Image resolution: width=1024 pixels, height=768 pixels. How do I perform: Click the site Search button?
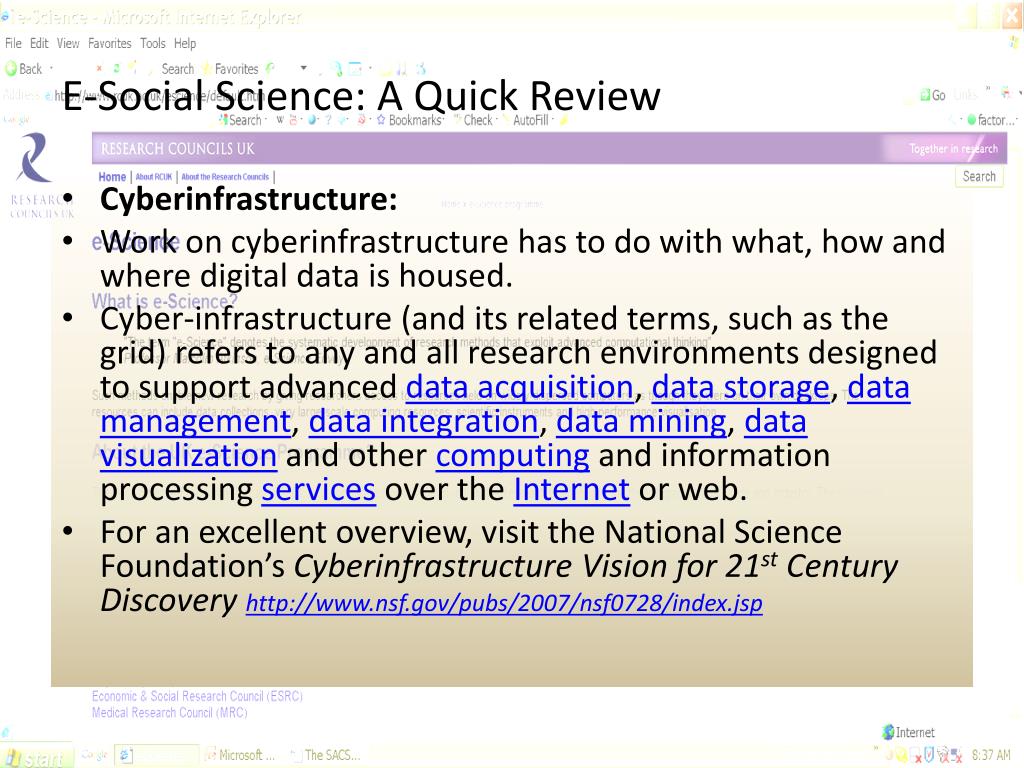point(979,176)
